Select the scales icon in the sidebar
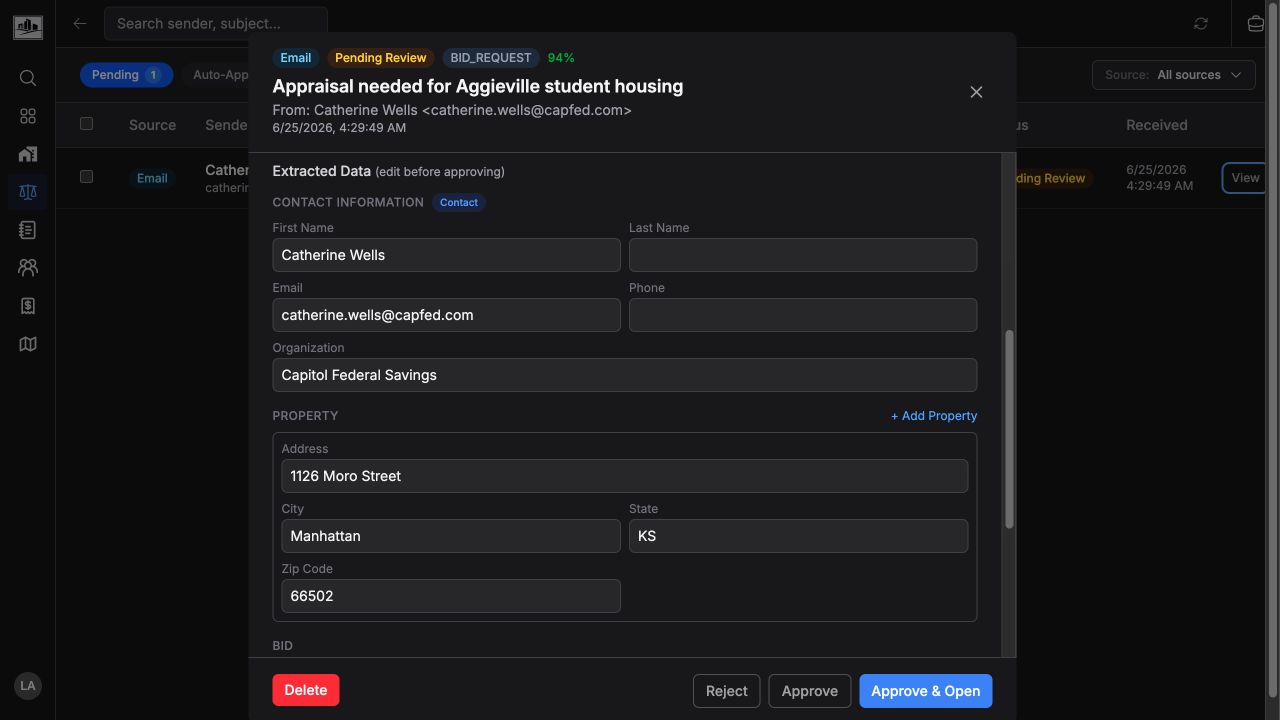The image size is (1280, 720). 28,192
